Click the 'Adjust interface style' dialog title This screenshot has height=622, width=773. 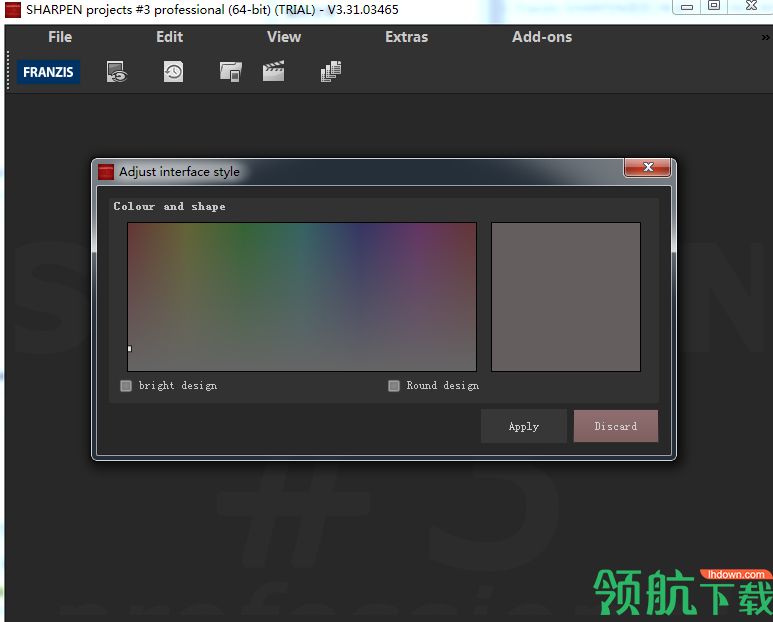(x=179, y=172)
